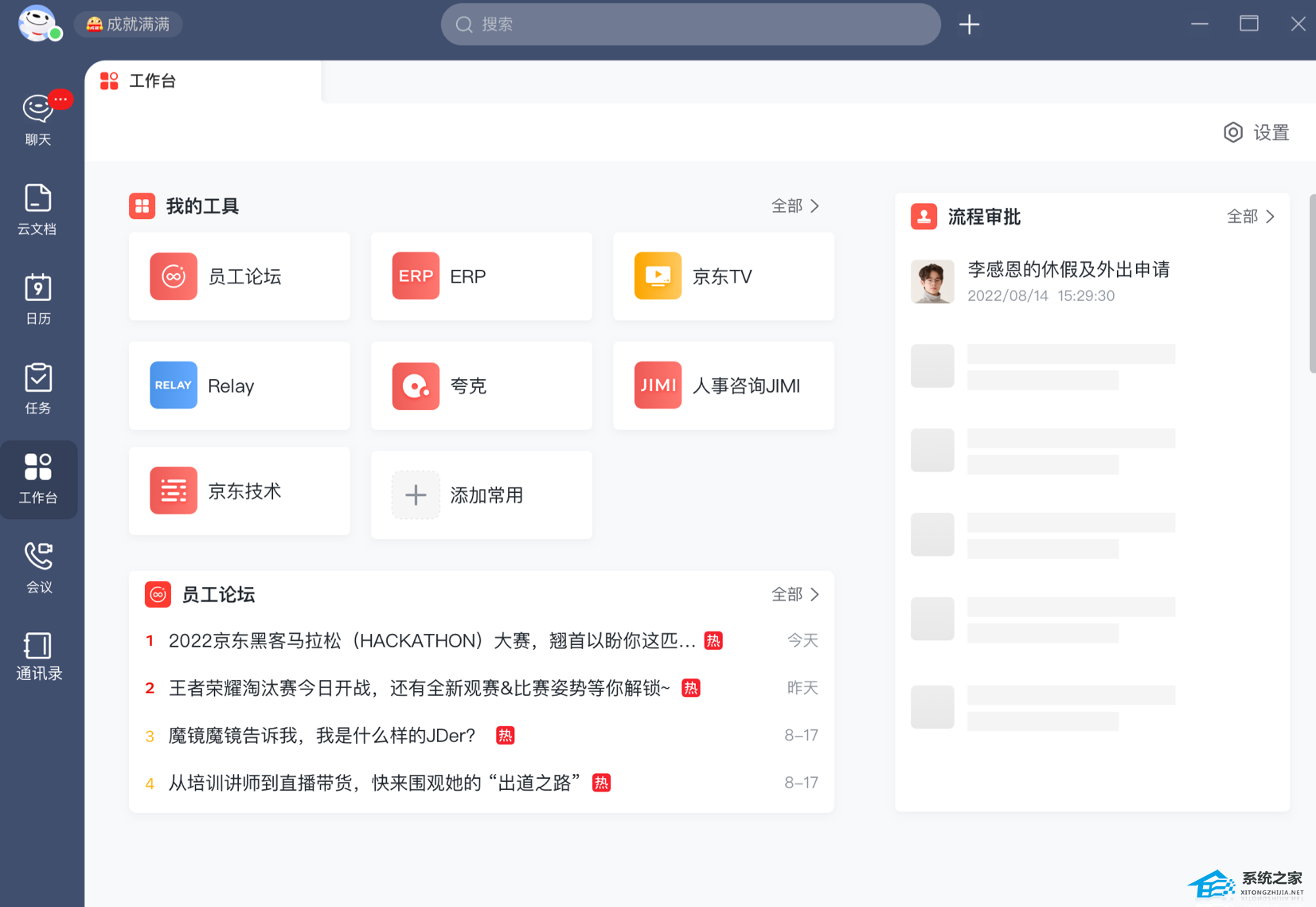
Task: Click the 昨天 date label
Action: tap(802, 688)
